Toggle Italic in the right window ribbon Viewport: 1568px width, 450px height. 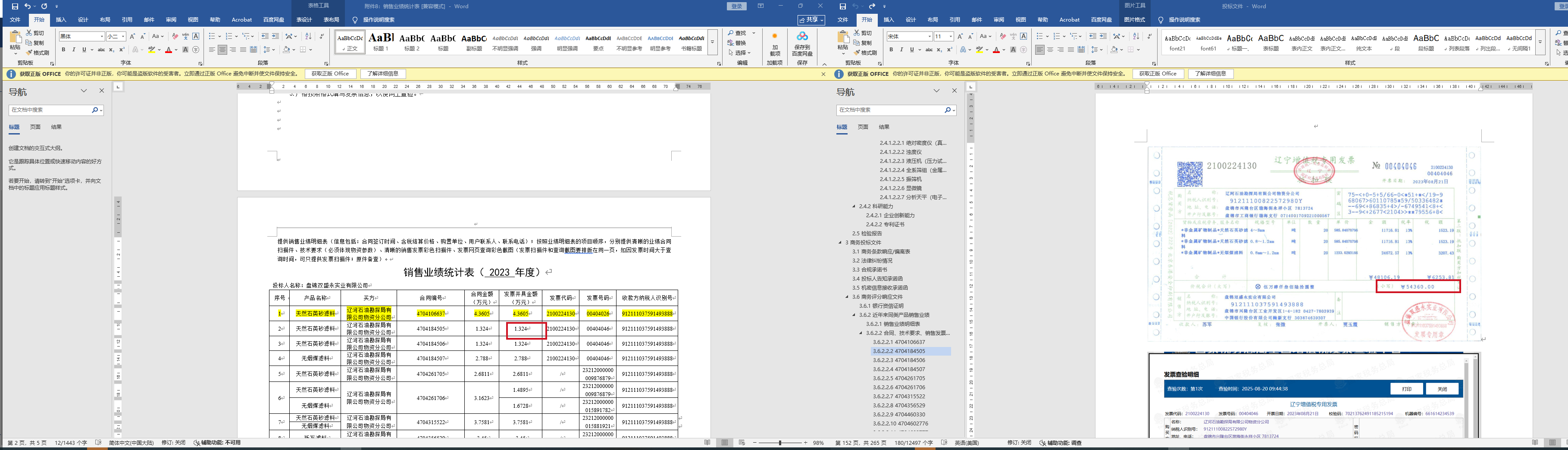pyautogui.click(x=901, y=50)
